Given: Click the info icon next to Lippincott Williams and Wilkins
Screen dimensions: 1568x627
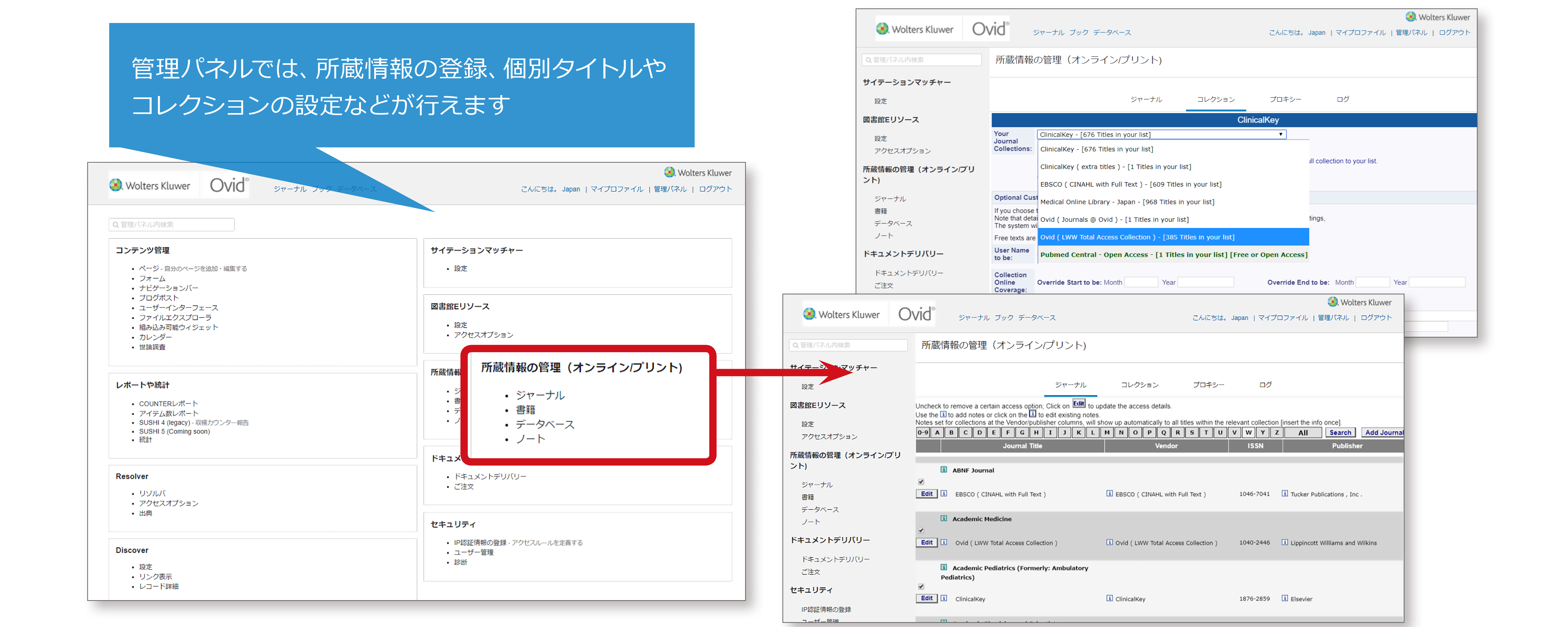Looking at the screenshot, I should 1284,542.
